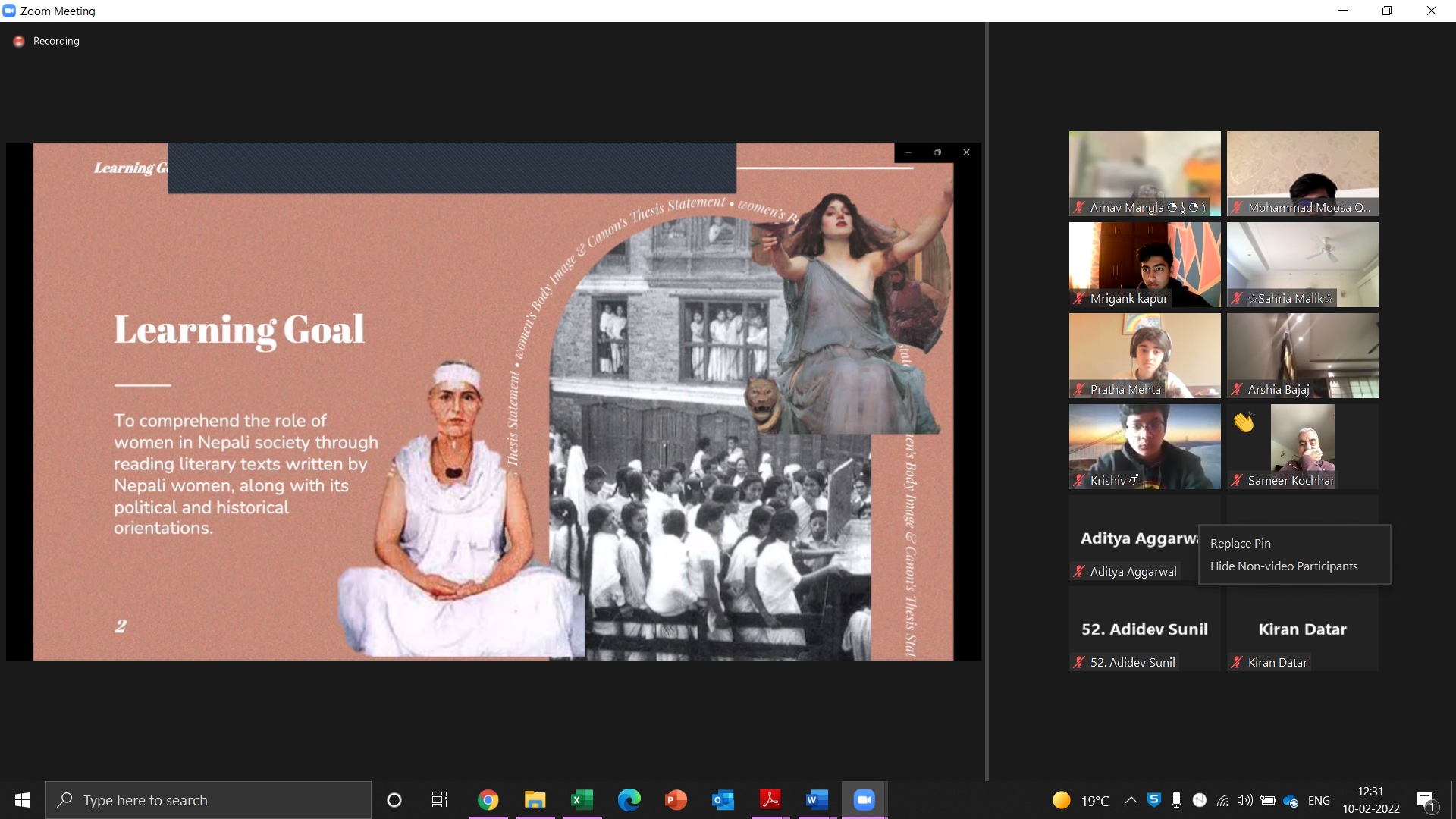Open File Explorer from taskbar
The width and height of the screenshot is (1456, 819).
535,800
